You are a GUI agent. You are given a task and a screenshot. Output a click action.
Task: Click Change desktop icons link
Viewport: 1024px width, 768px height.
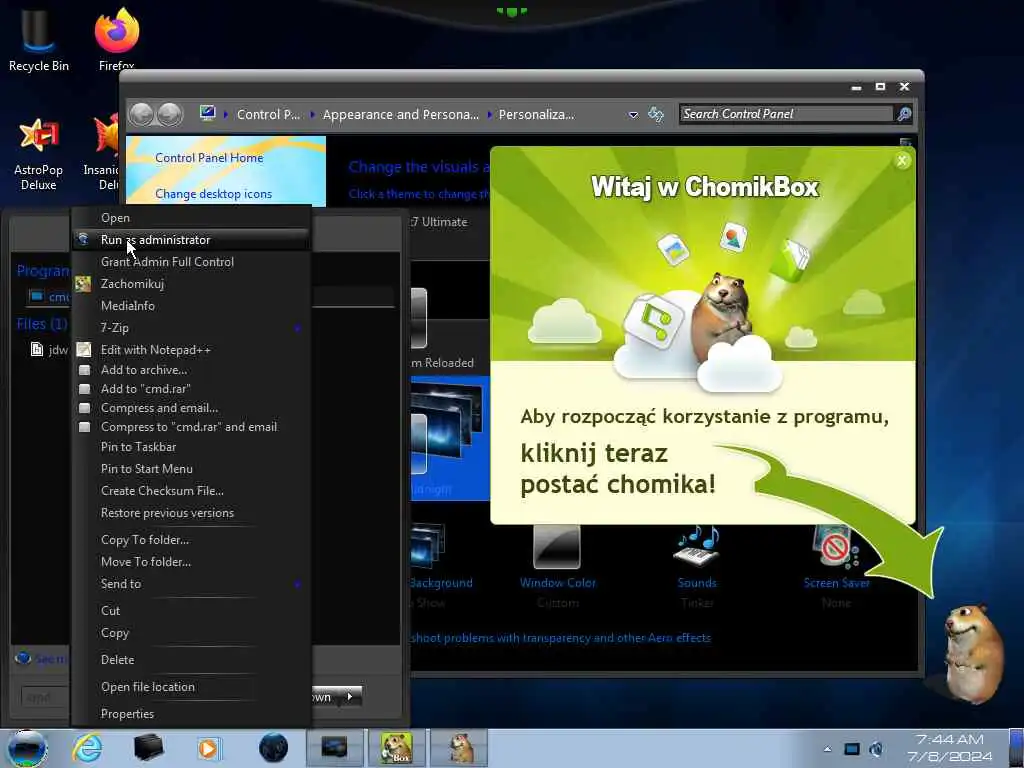click(214, 194)
